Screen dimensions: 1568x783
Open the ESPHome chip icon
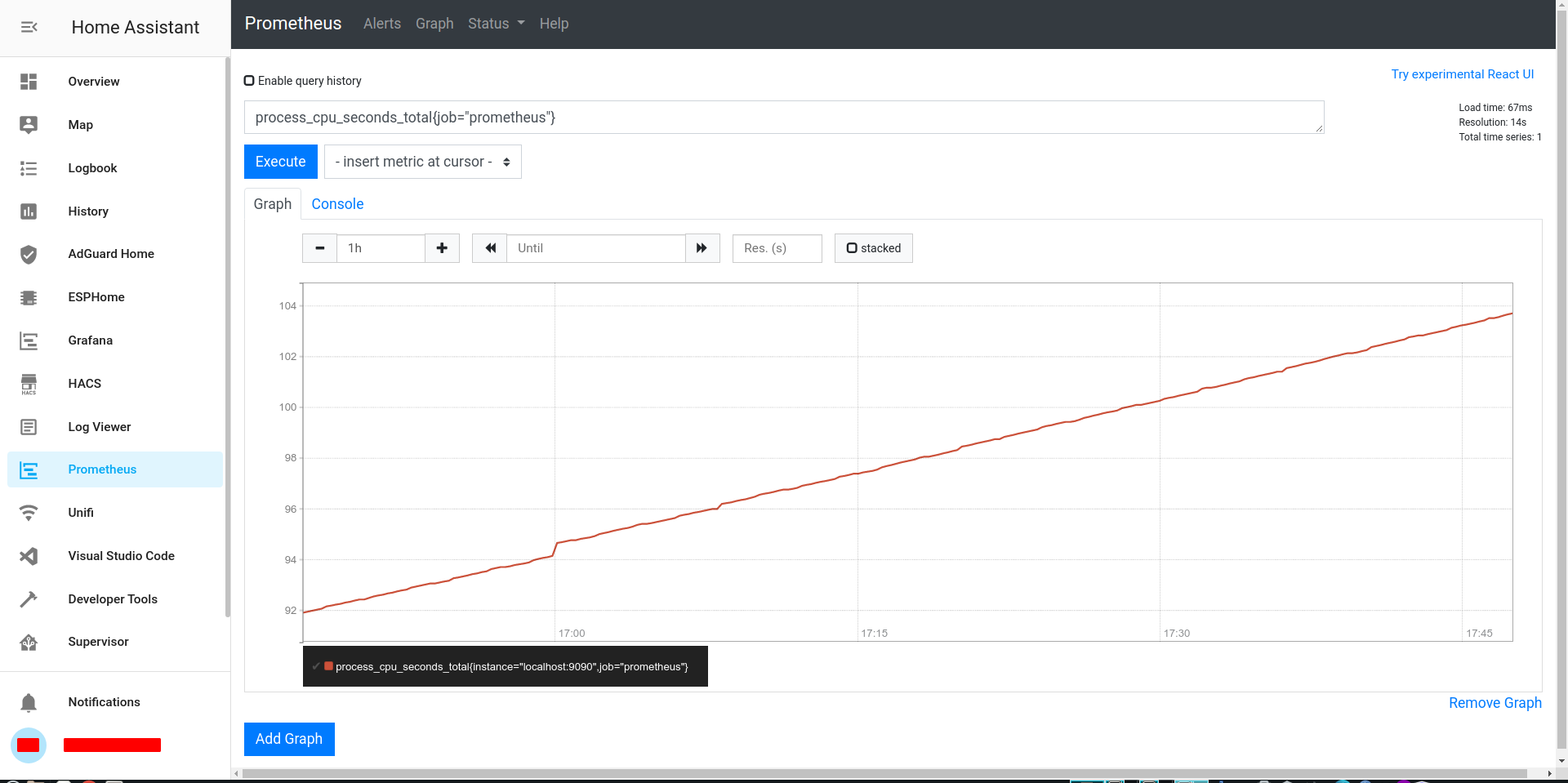pyautogui.click(x=29, y=298)
